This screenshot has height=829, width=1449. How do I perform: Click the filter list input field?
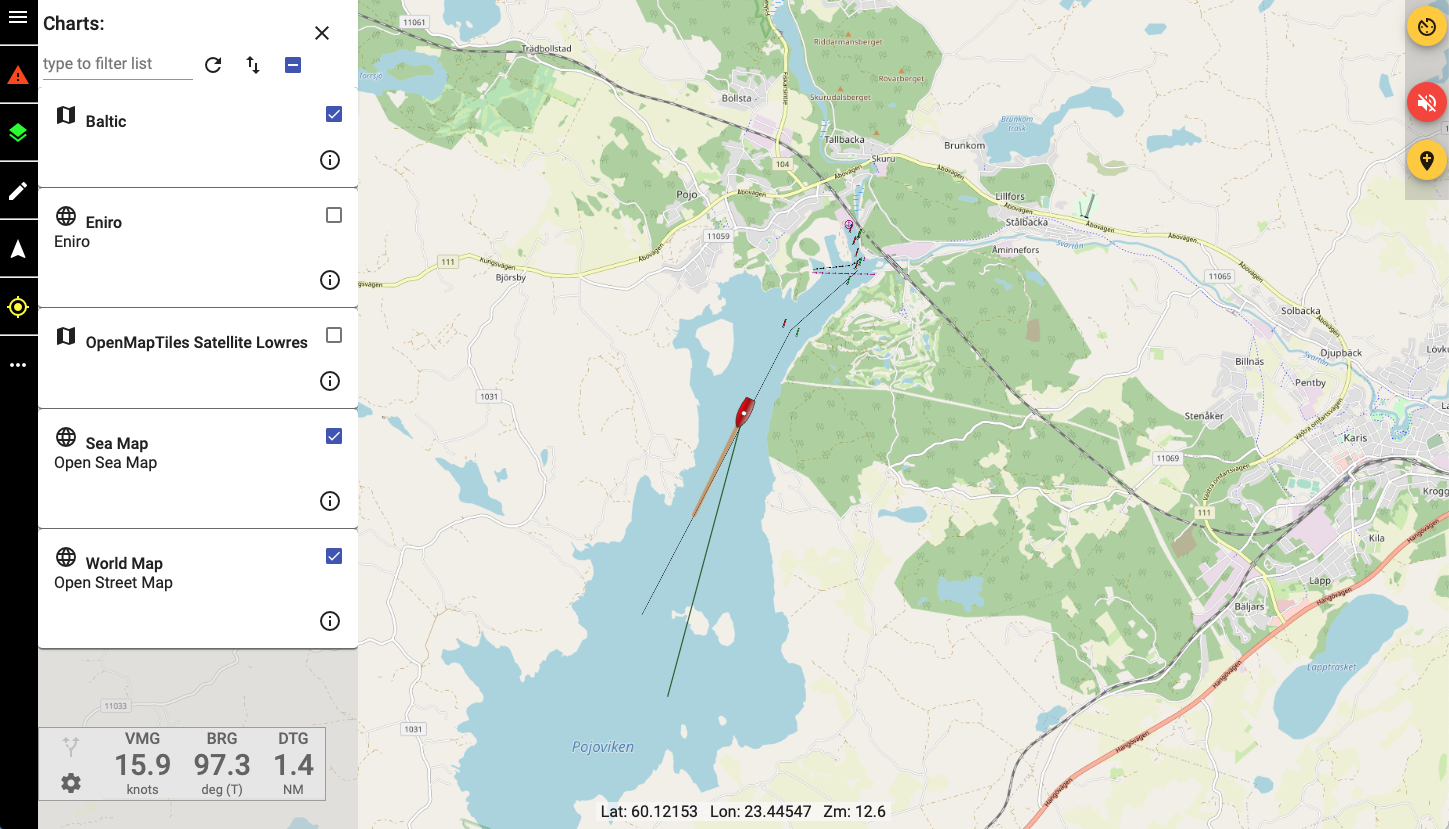[x=118, y=64]
